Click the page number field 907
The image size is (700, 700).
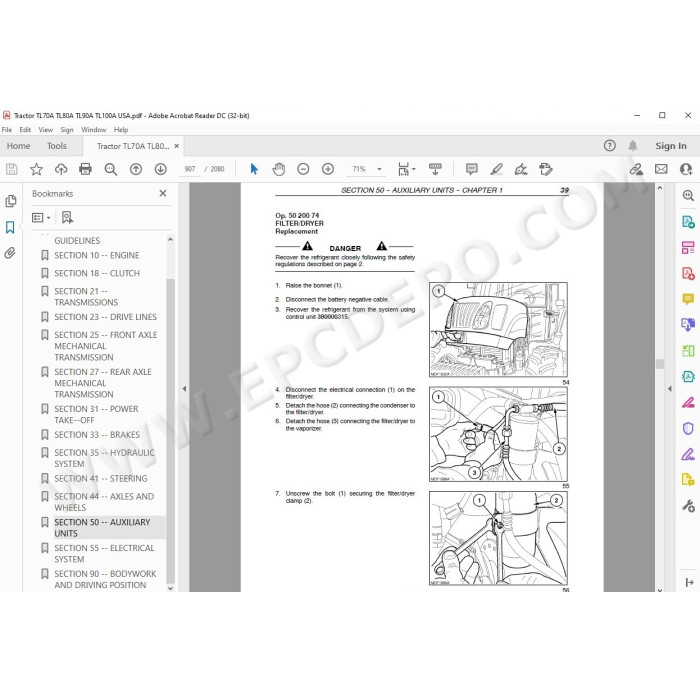click(x=190, y=169)
